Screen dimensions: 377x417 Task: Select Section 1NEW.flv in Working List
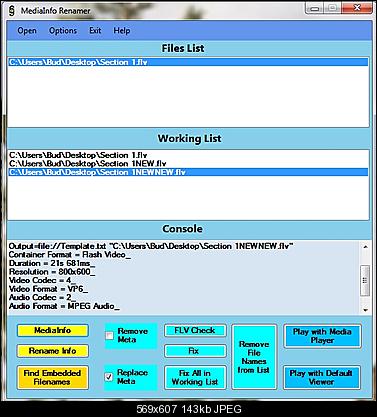188,163
